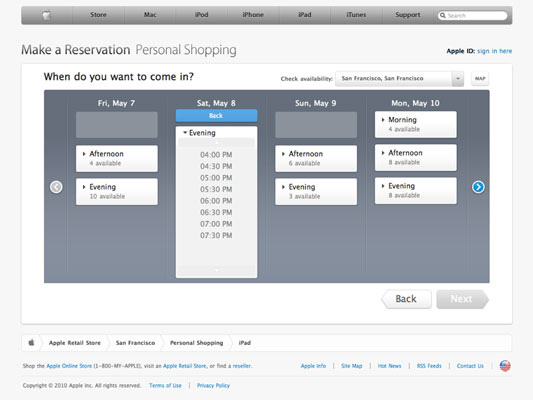This screenshot has height=400, width=533.
Task: Click the Apple logo in navigation bar
Action: pos(47,15)
